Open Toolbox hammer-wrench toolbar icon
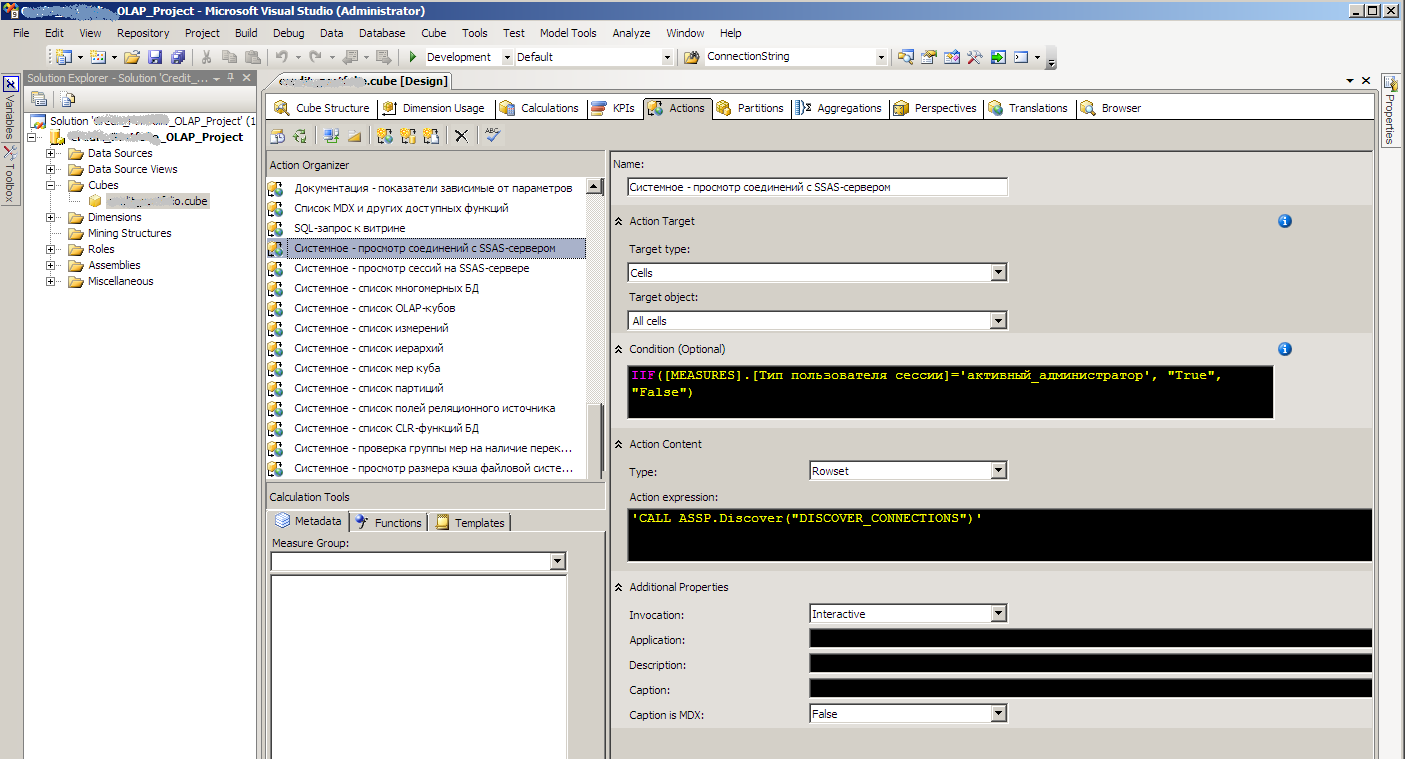1405x759 pixels. (x=975, y=58)
